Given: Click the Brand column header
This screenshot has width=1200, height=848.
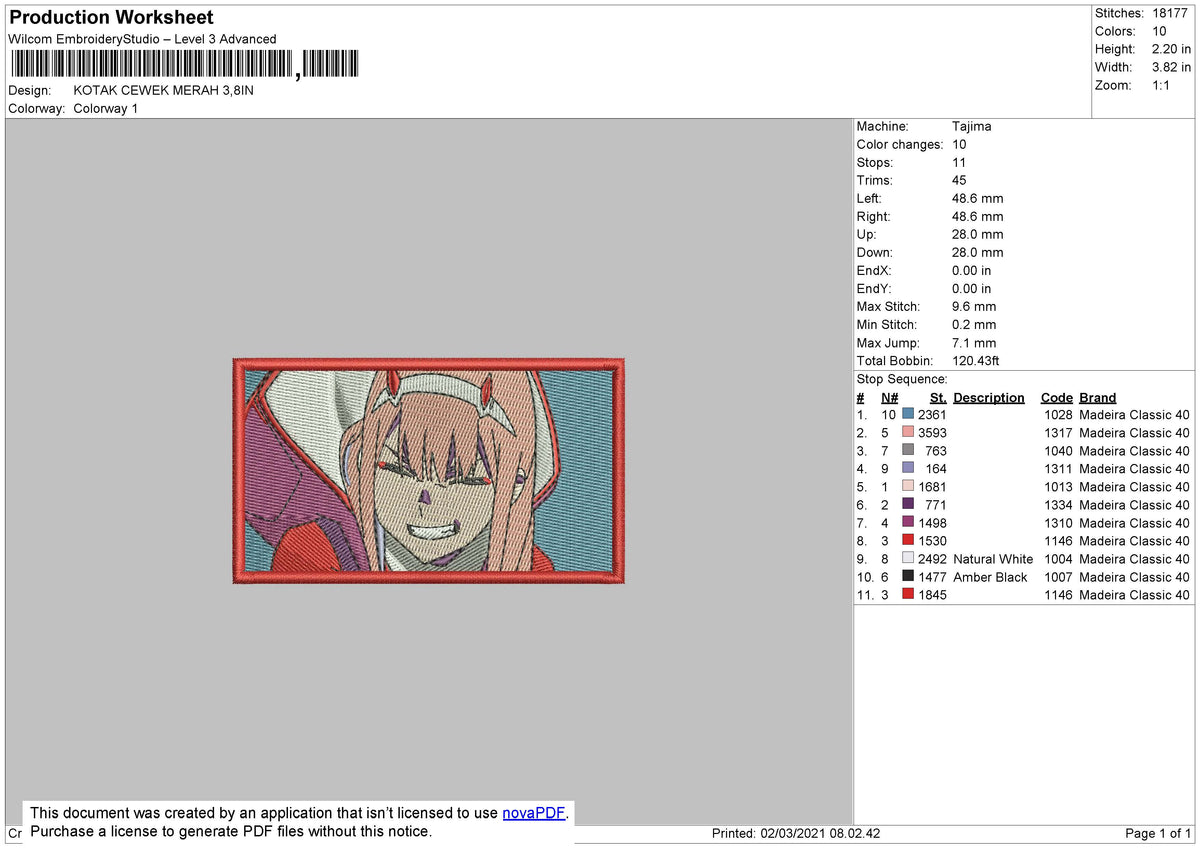Looking at the screenshot, I should 1097,397.
